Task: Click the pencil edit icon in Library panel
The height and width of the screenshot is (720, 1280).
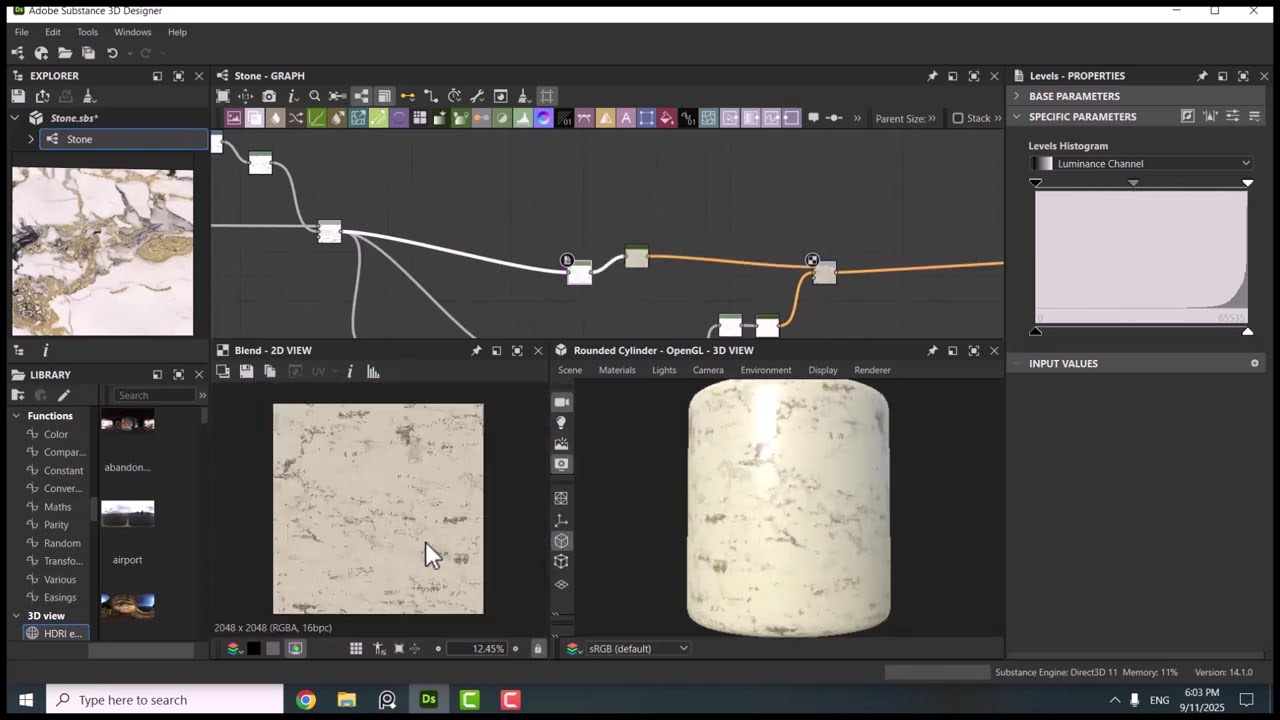Action: [x=64, y=395]
